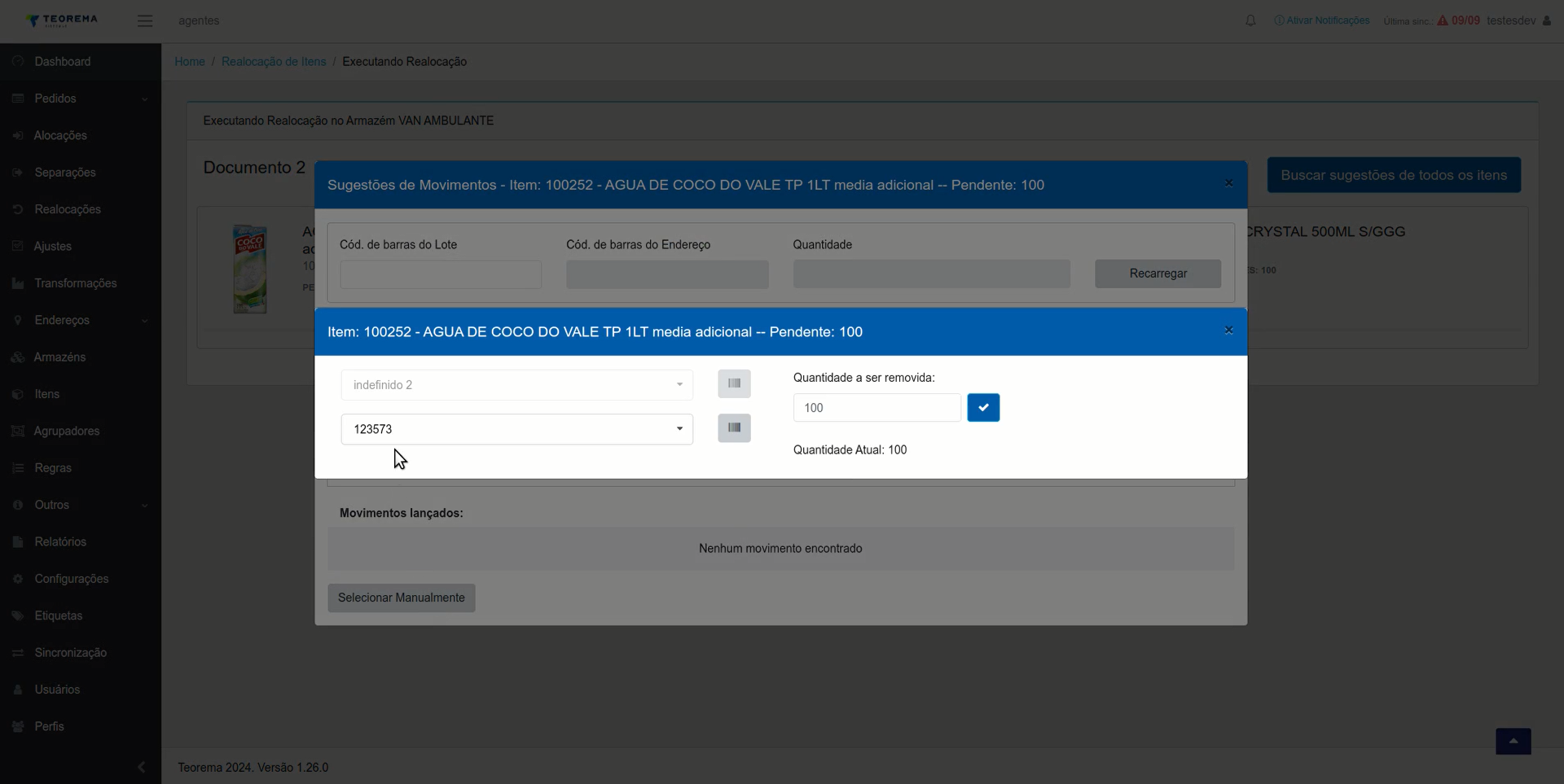Click the coconut water product thumbnail

pos(250,269)
